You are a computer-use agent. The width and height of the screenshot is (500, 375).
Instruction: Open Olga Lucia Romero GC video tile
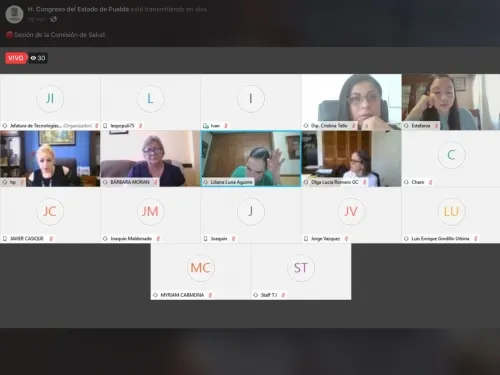tap(351, 159)
